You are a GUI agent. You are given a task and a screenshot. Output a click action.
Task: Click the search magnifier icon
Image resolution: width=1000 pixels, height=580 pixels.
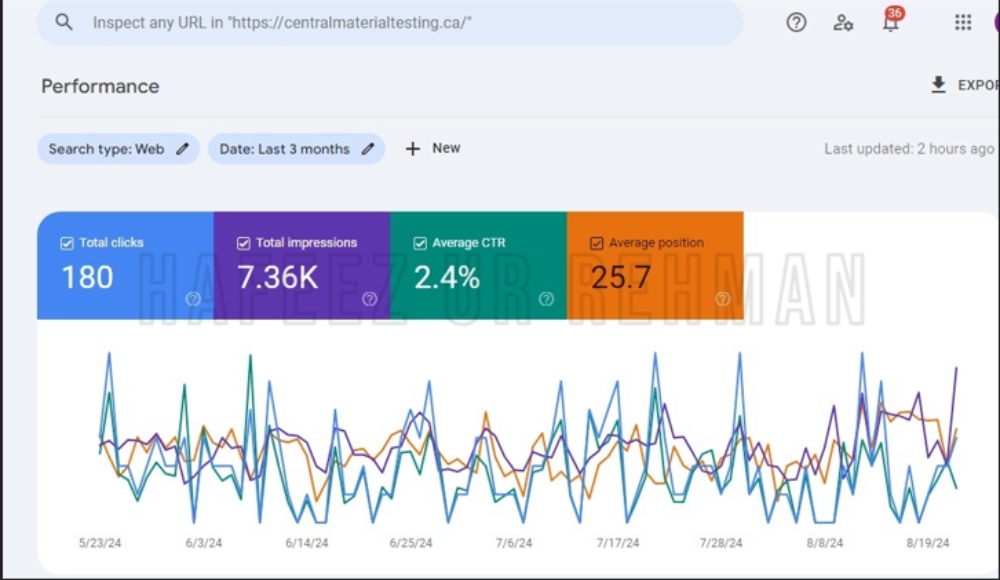[x=64, y=22]
